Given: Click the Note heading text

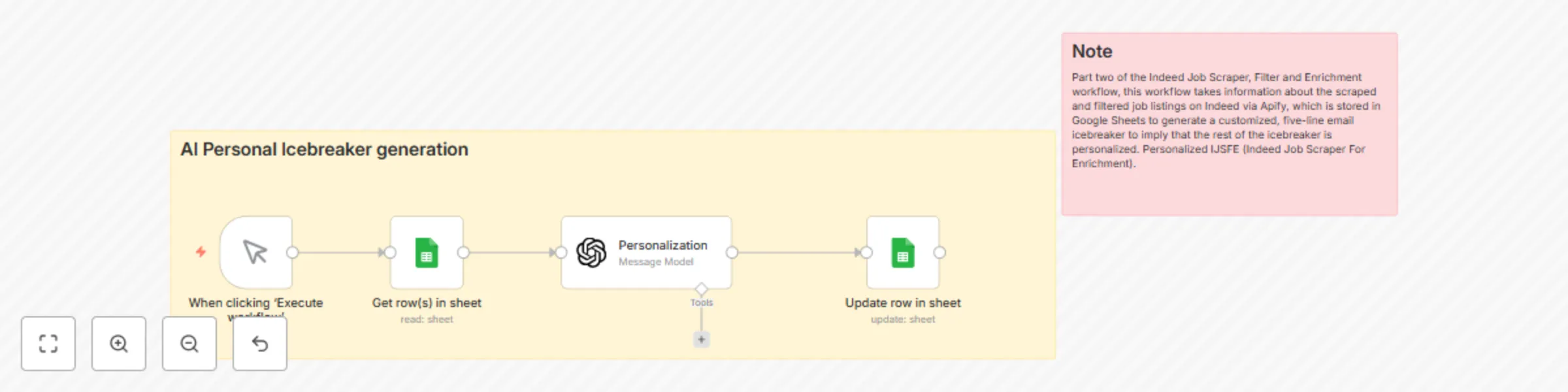Looking at the screenshot, I should (1090, 52).
